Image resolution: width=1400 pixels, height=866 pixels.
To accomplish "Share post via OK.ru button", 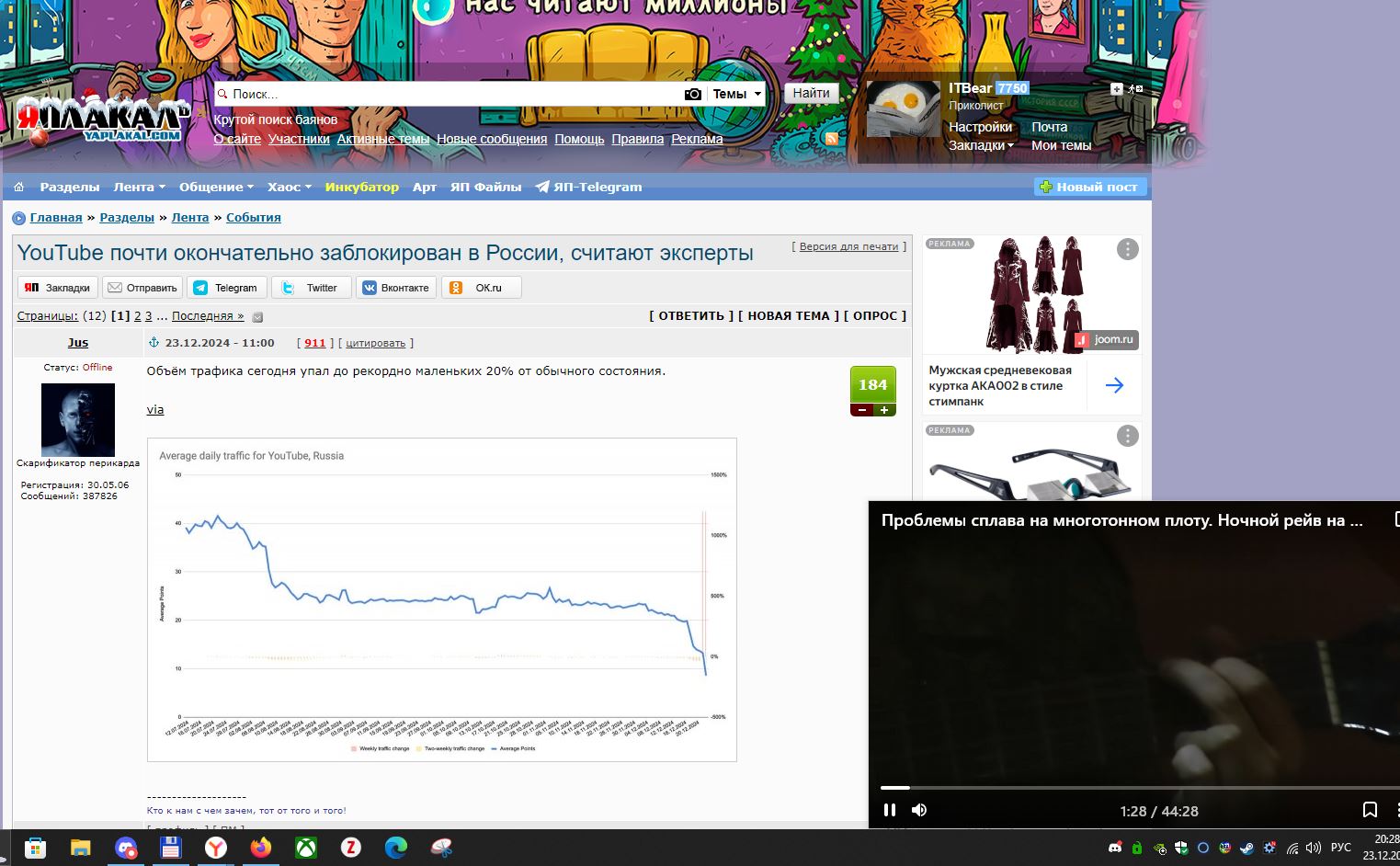I will tap(482, 288).
